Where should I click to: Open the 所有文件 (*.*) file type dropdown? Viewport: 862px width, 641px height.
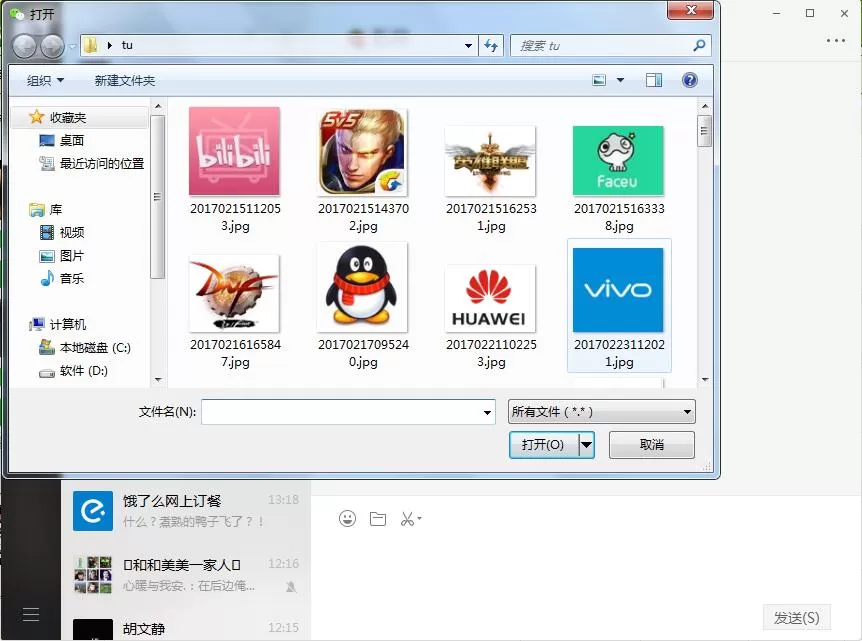point(601,412)
